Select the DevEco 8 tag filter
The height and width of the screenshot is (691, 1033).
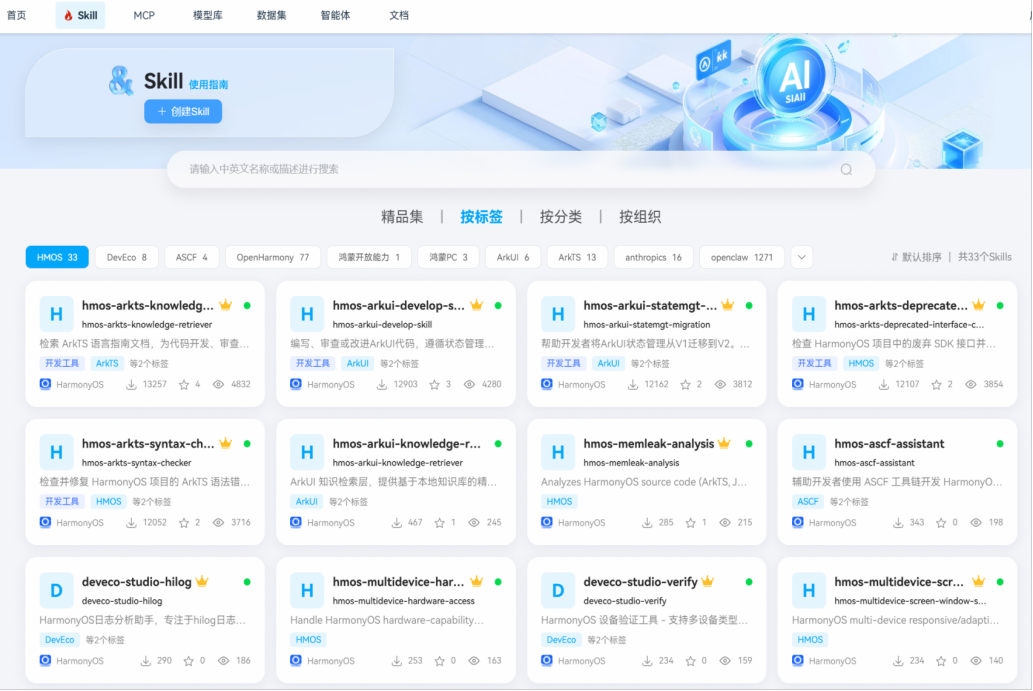tap(126, 258)
